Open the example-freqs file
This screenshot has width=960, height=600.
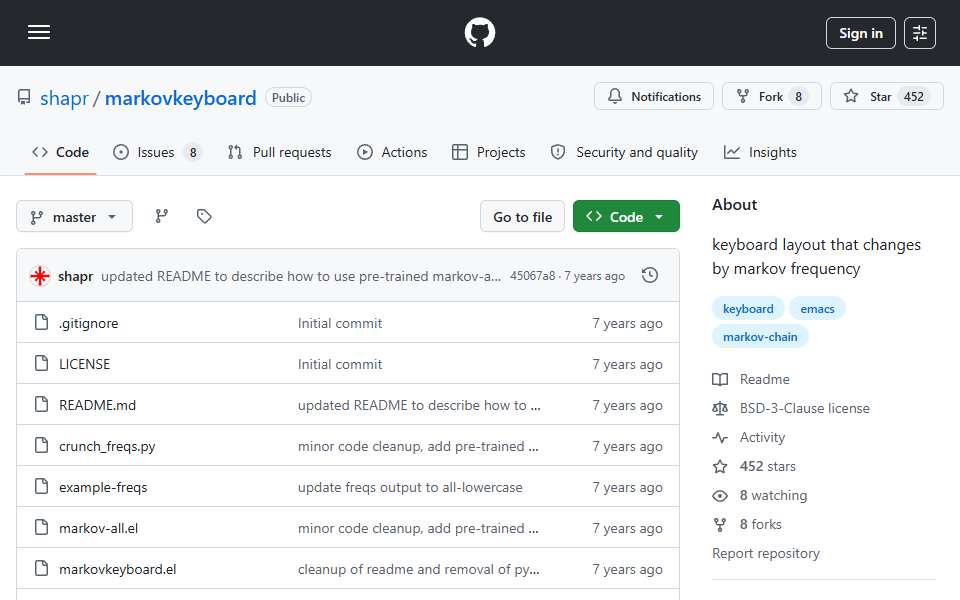(x=103, y=487)
